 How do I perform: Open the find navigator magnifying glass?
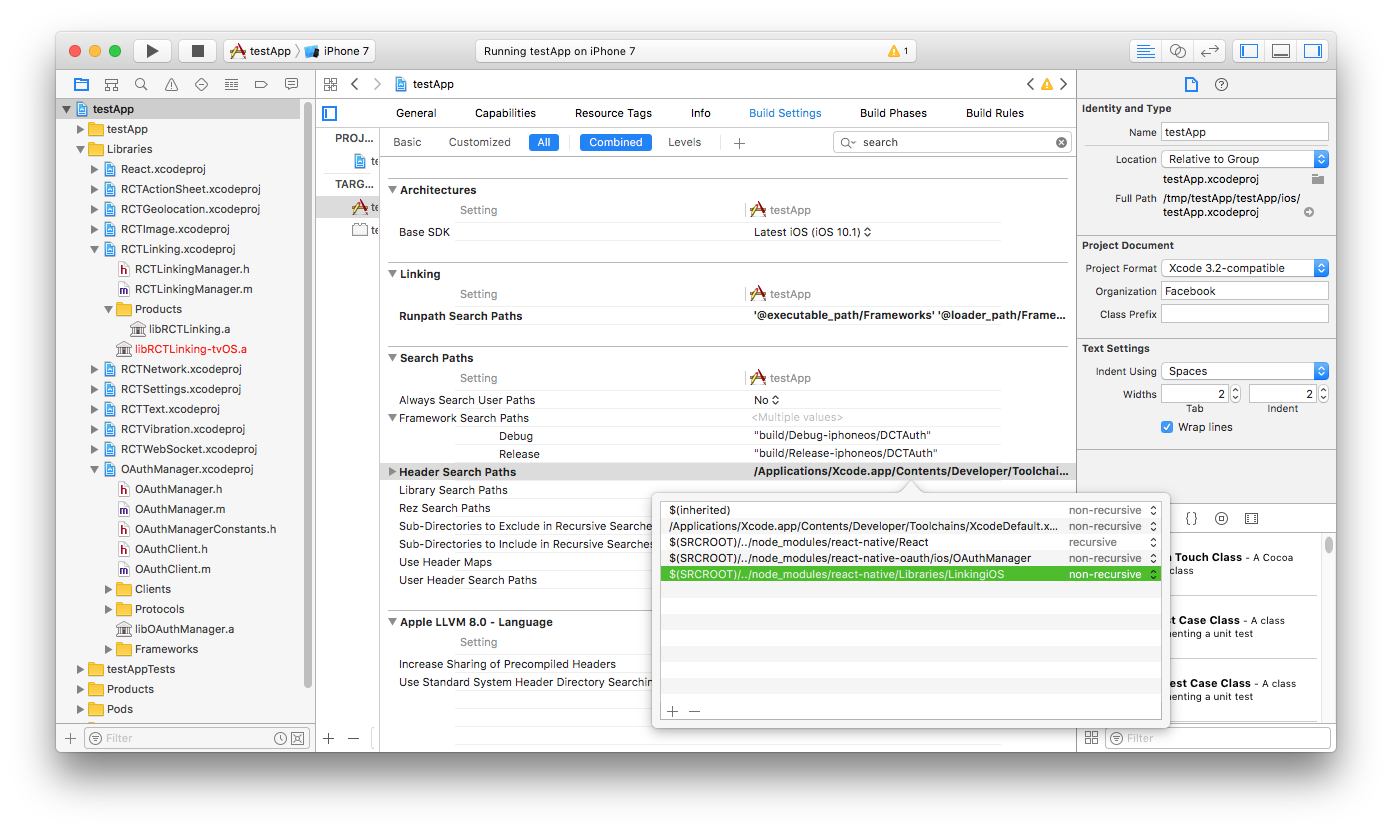pos(141,84)
